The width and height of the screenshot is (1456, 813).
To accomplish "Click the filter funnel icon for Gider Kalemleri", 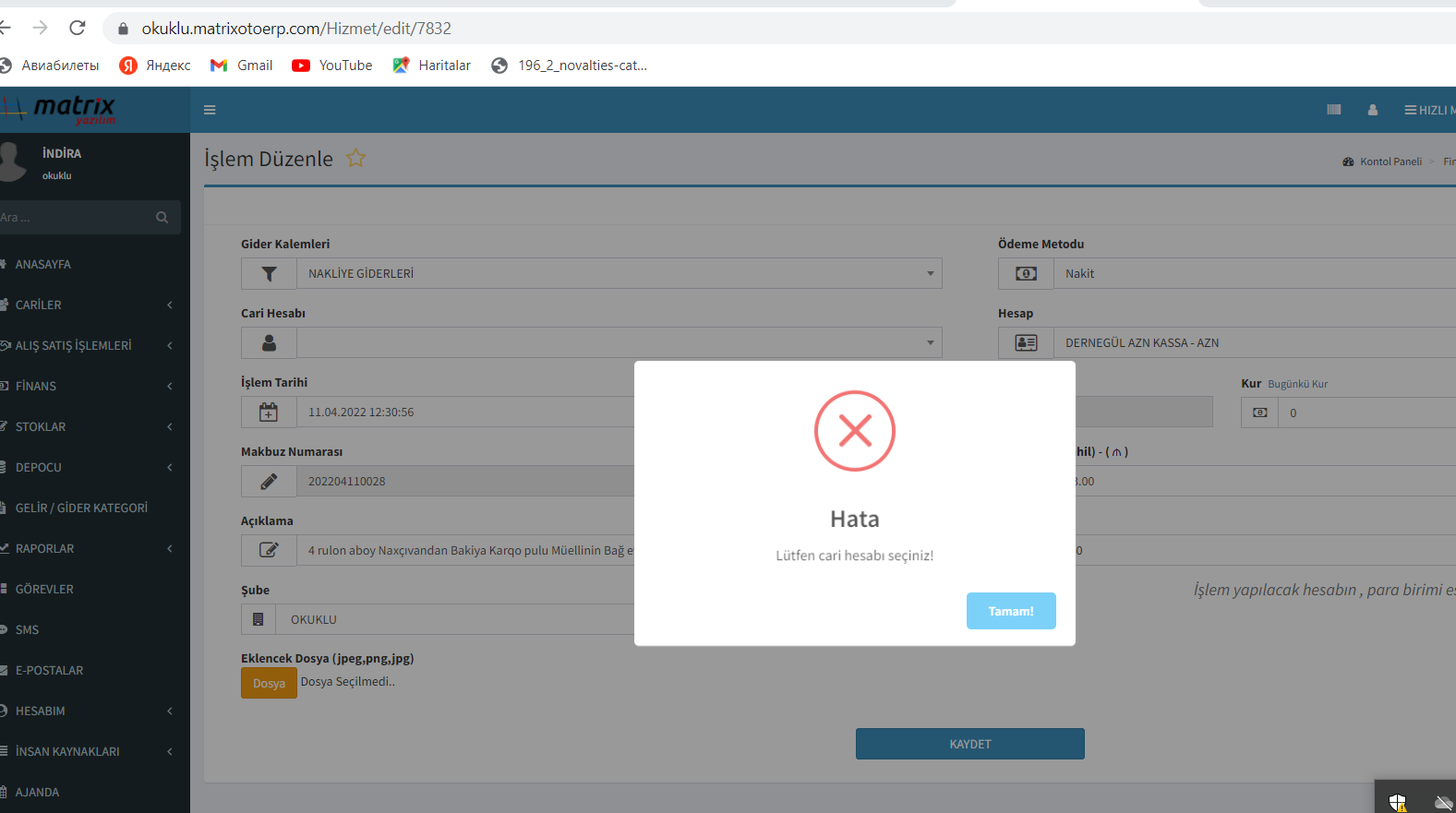I will (269, 274).
